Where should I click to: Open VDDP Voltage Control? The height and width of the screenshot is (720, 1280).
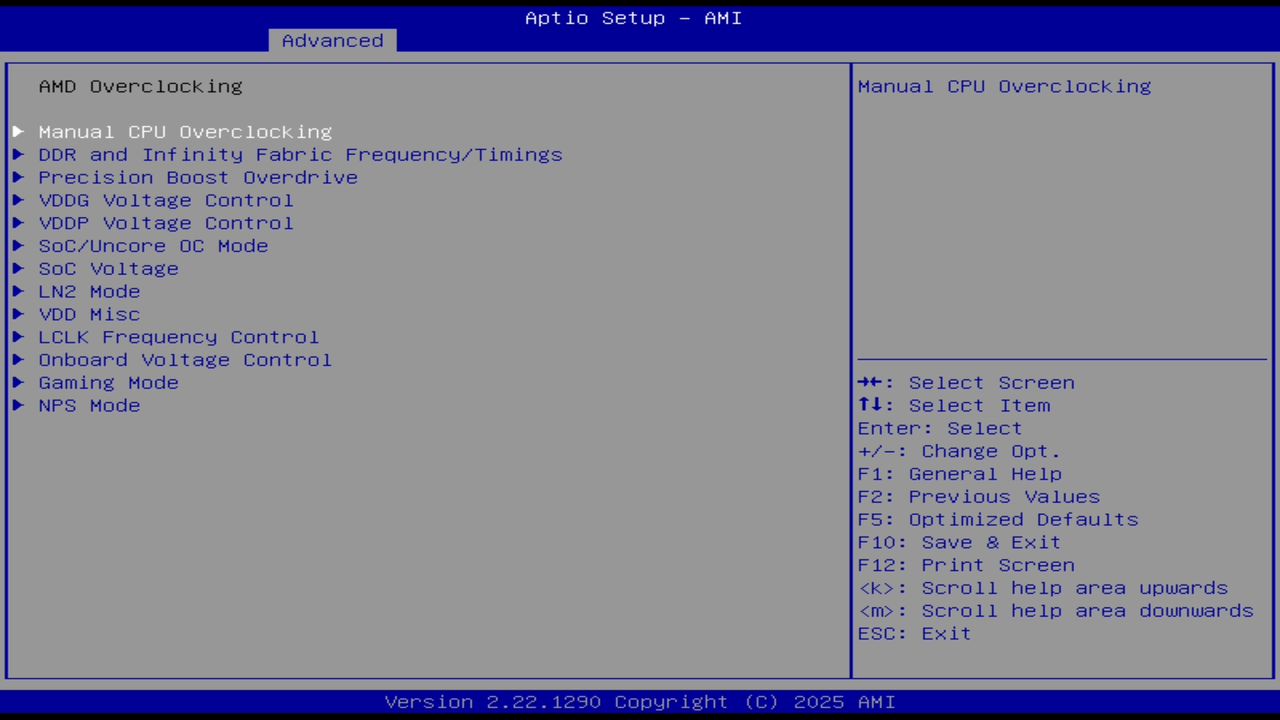(166, 223)
